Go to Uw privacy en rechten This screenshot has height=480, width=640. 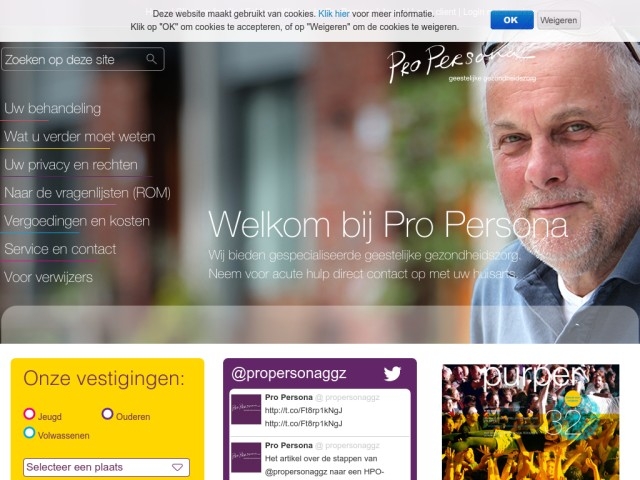coord(71,164)
